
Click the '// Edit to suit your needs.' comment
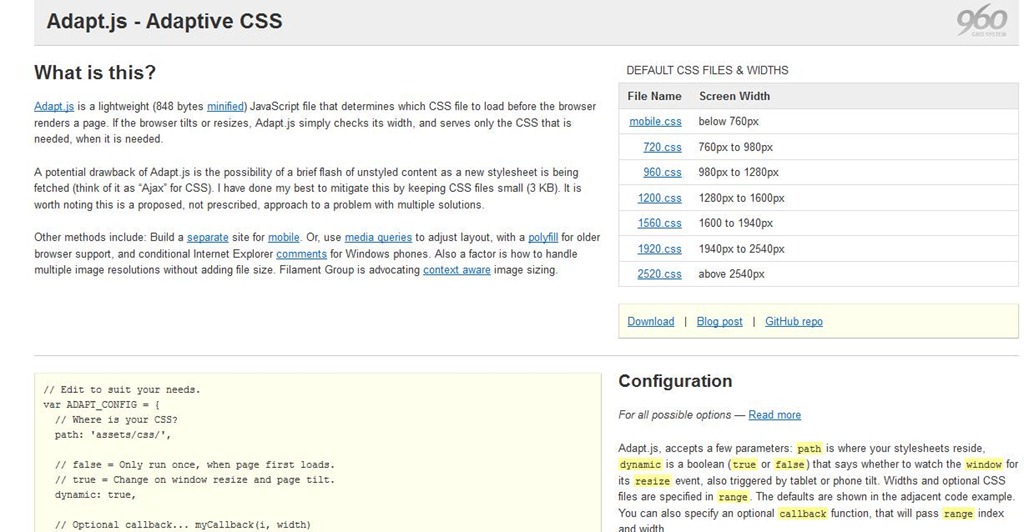pos(121,390)
